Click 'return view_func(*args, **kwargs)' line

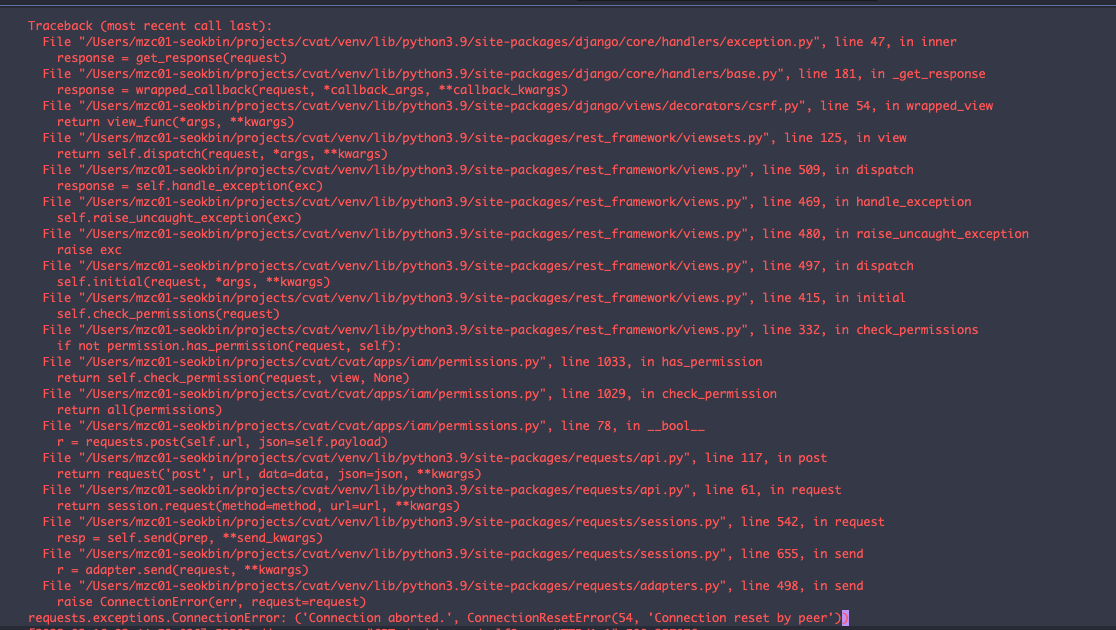pos(175,122)
